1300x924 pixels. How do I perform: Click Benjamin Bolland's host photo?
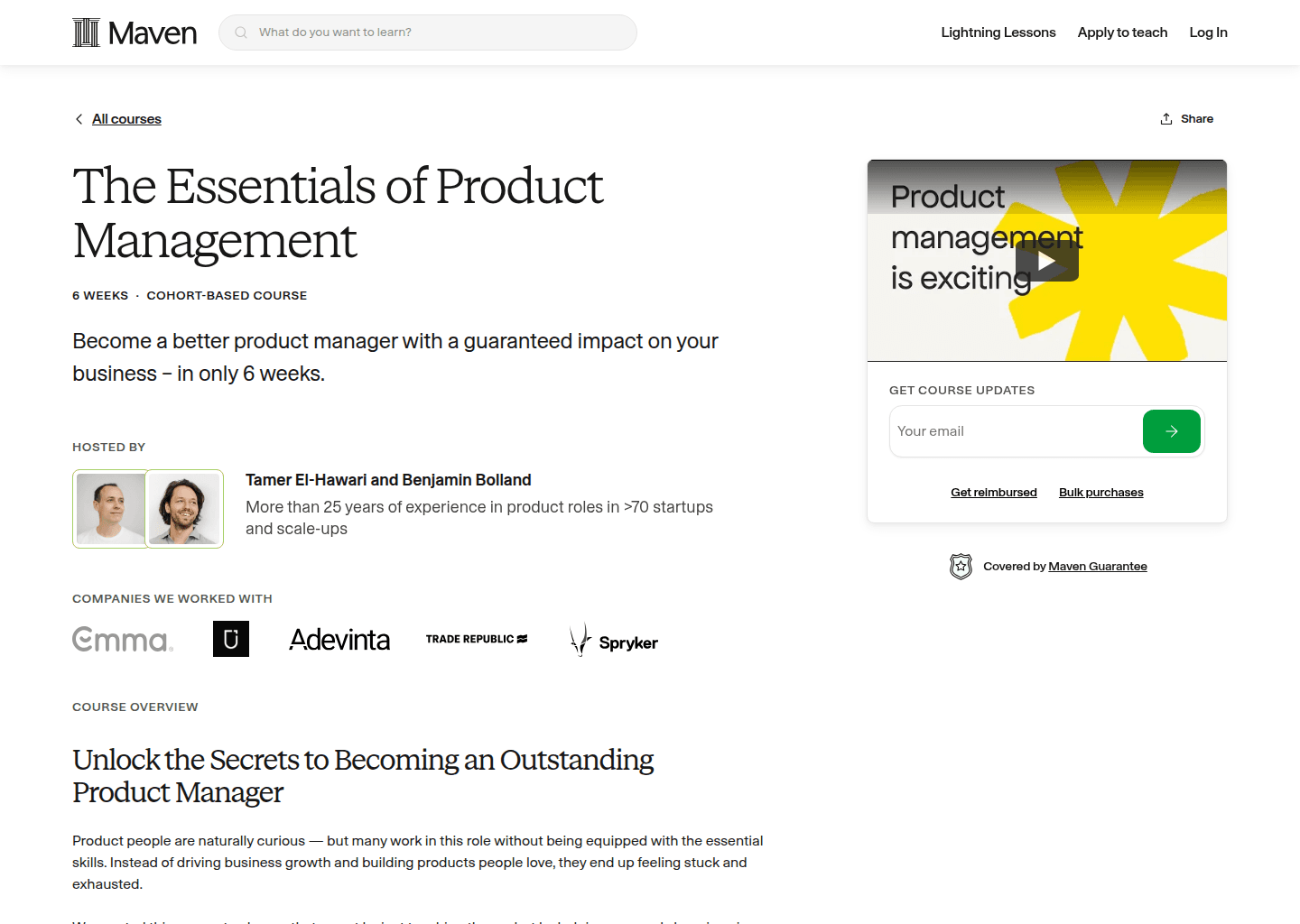point(185,508)
